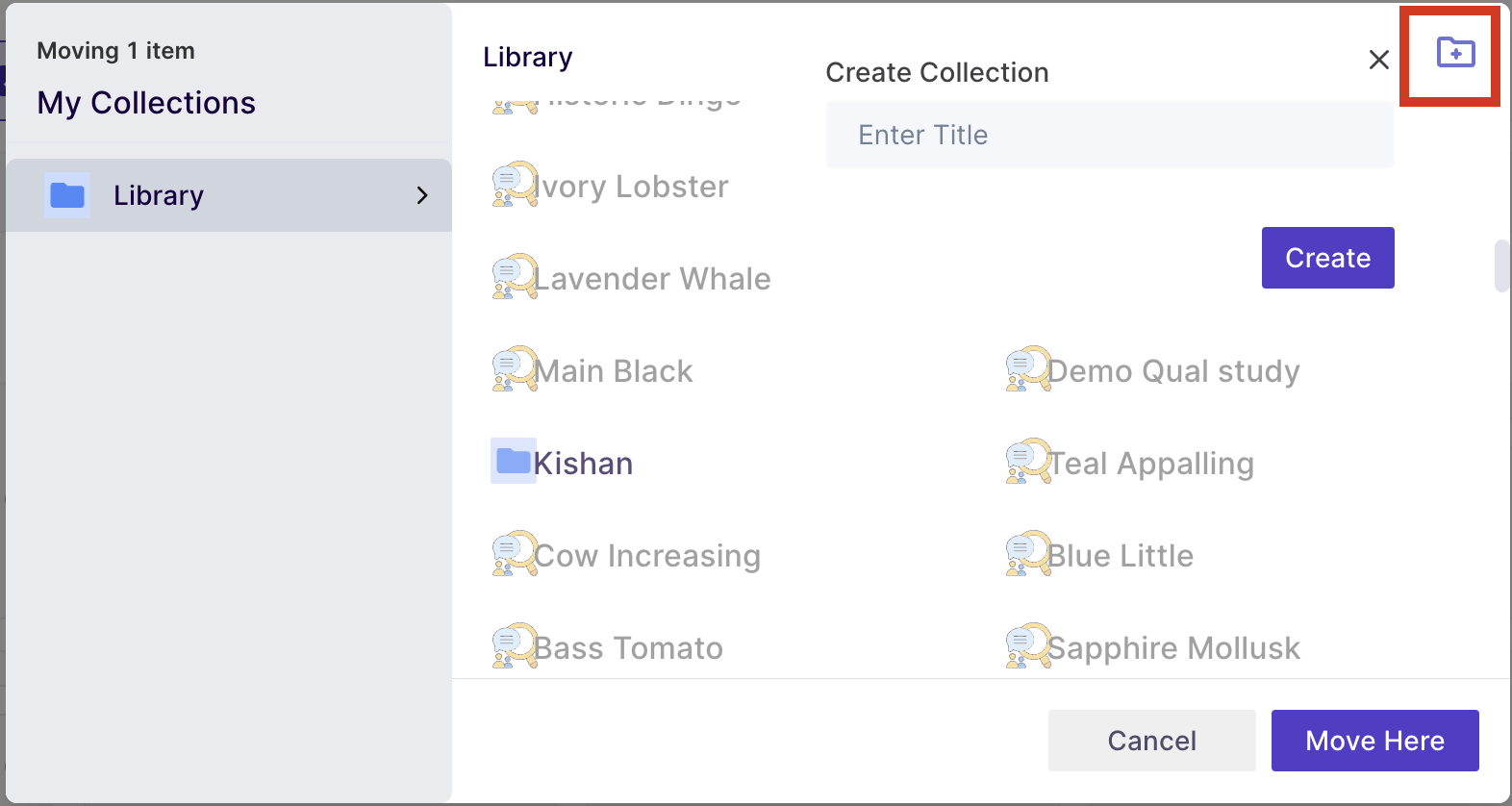The width and height of the screenshot is (1512, 806).
Task: Expand the Library chevron arrow
Action: coord(422,195)
